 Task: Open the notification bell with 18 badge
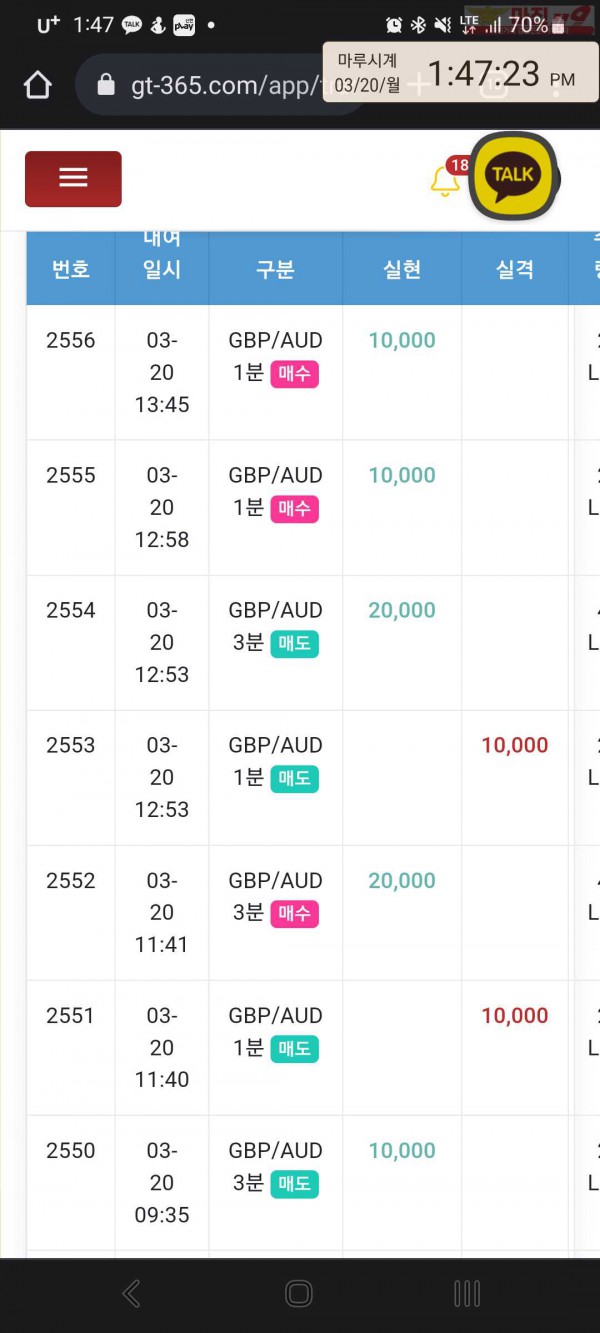point(445,180)
